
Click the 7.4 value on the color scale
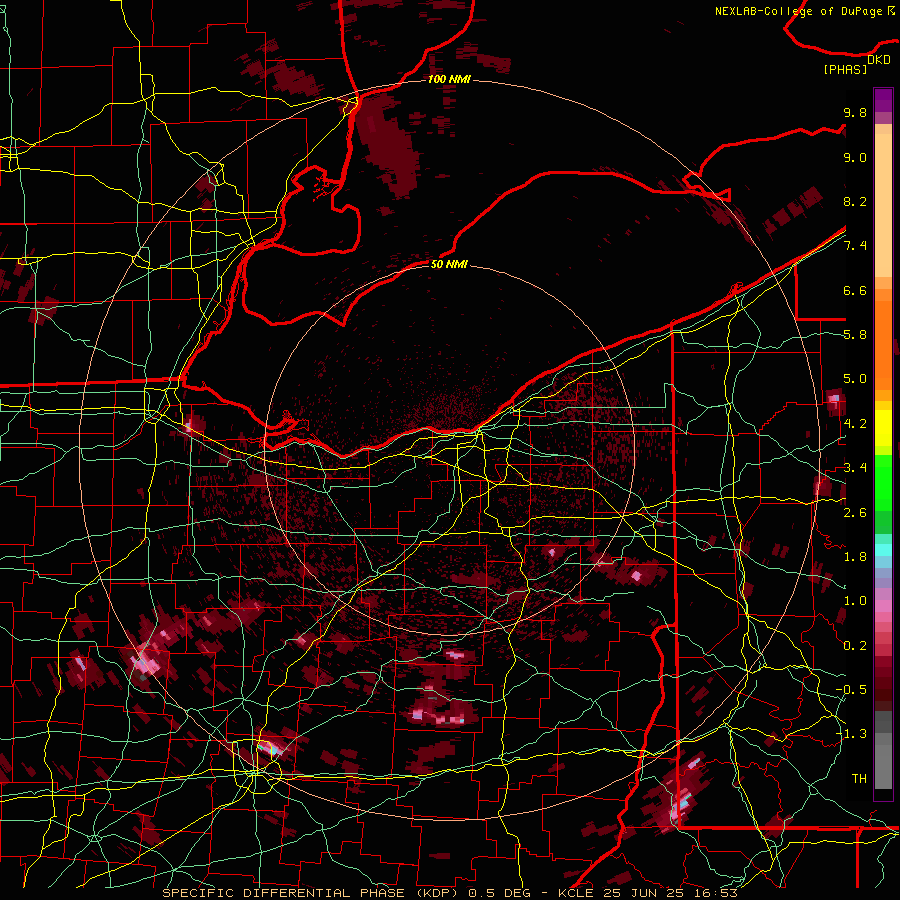click(855, 246)
